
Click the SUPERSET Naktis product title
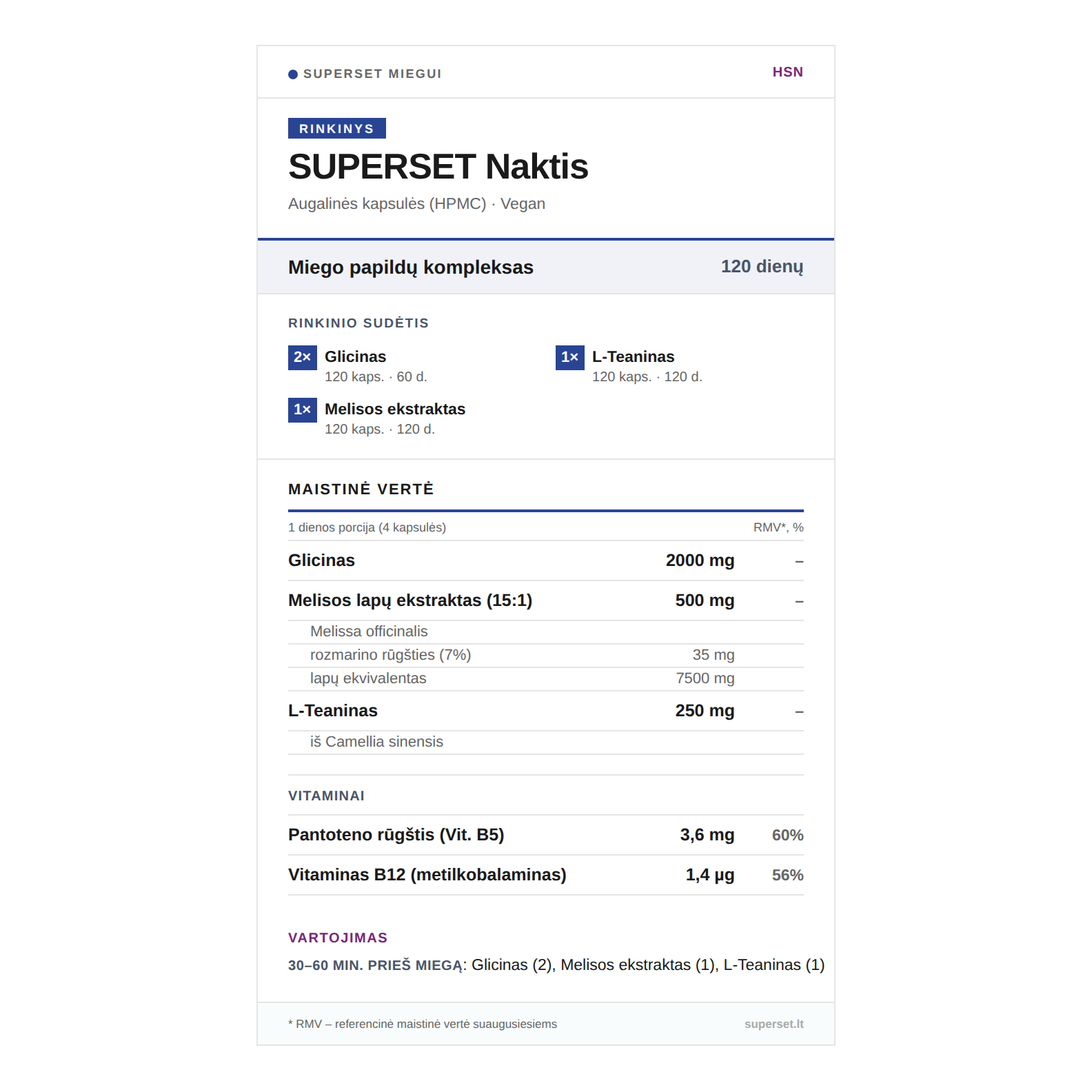[438, 167]
